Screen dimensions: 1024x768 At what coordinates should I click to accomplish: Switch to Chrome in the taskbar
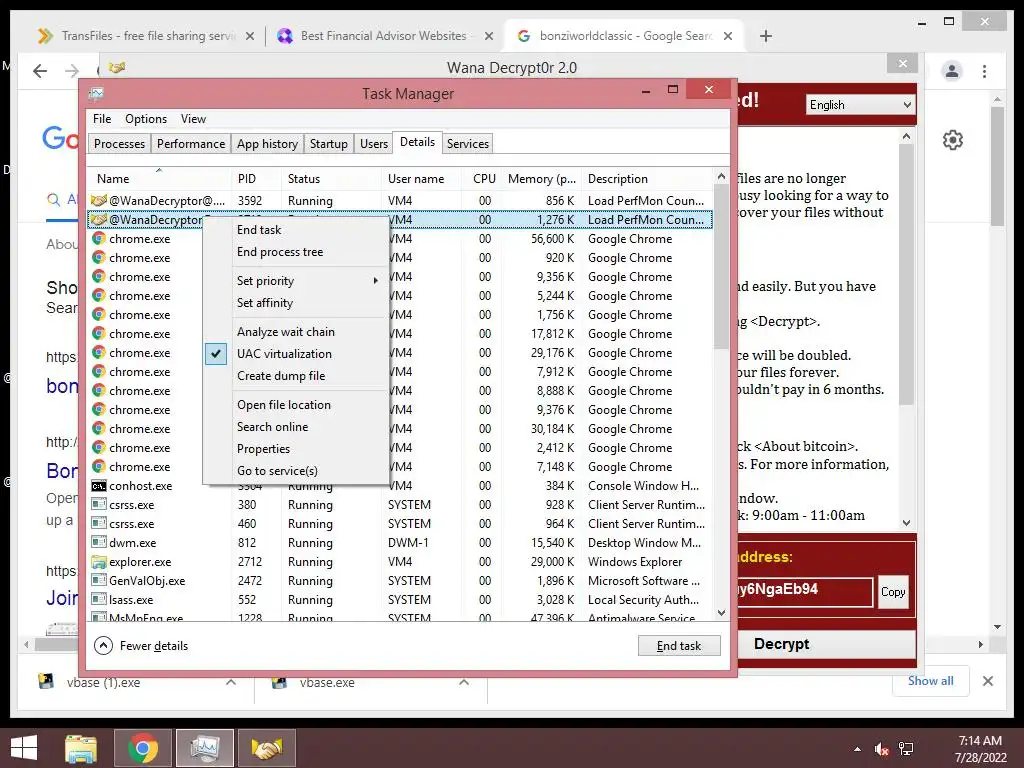143,748
